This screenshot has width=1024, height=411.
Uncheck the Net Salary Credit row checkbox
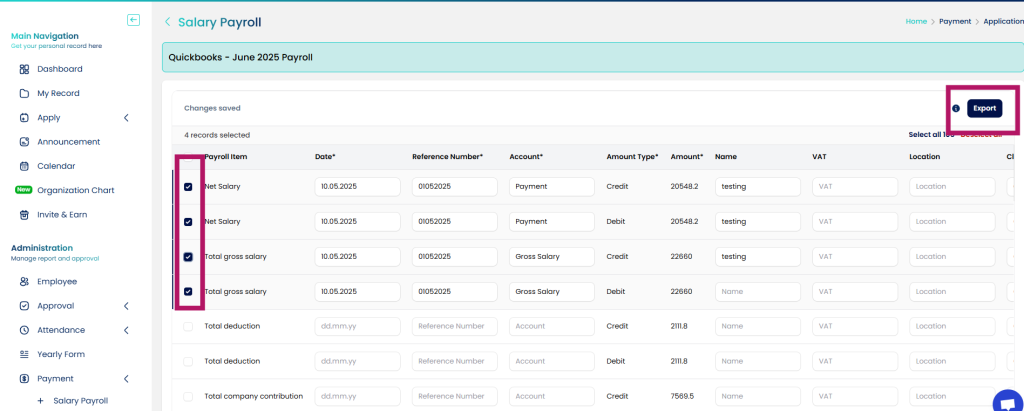[x=188, y=187]
